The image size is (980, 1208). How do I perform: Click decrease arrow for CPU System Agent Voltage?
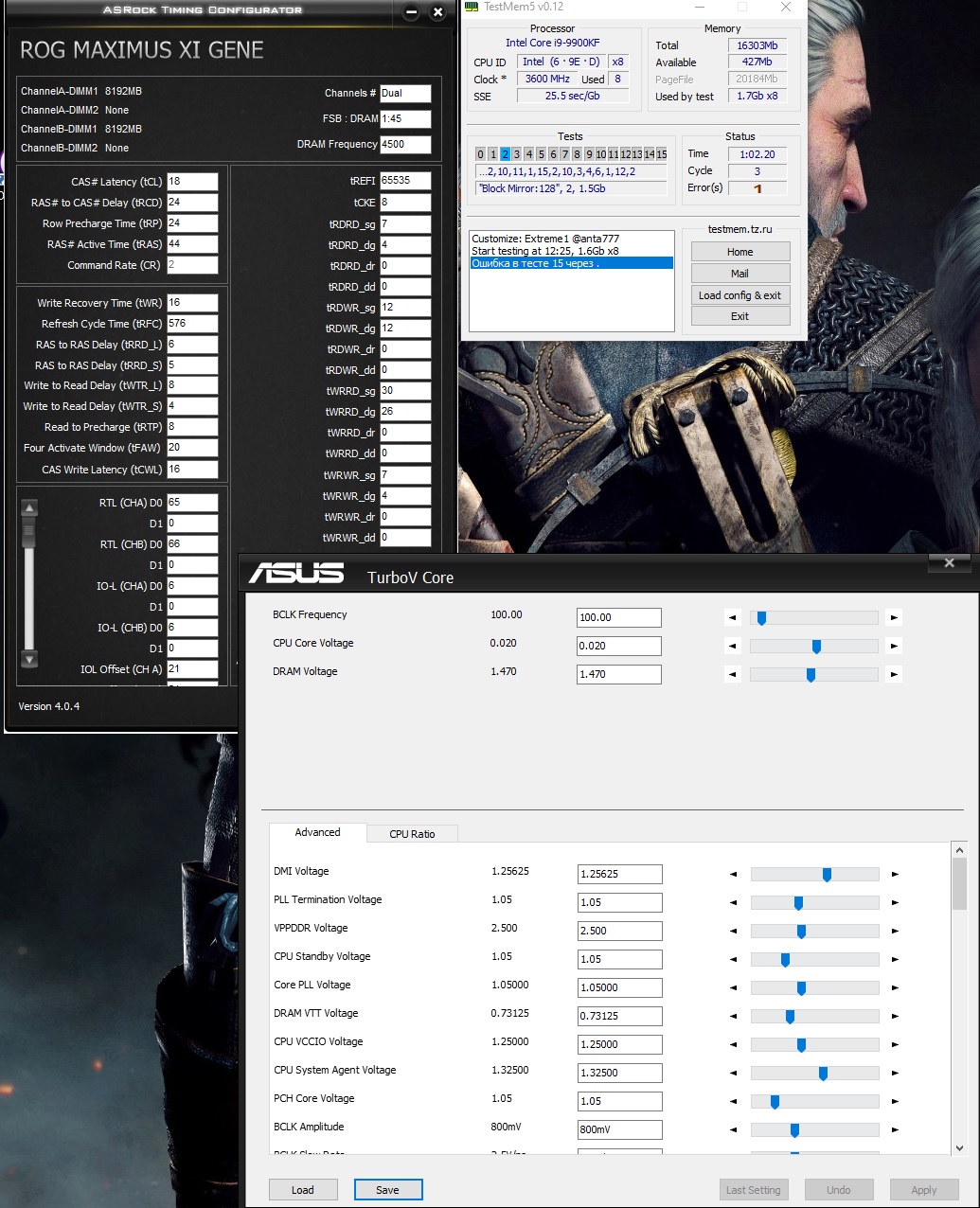pos(733,1073)
